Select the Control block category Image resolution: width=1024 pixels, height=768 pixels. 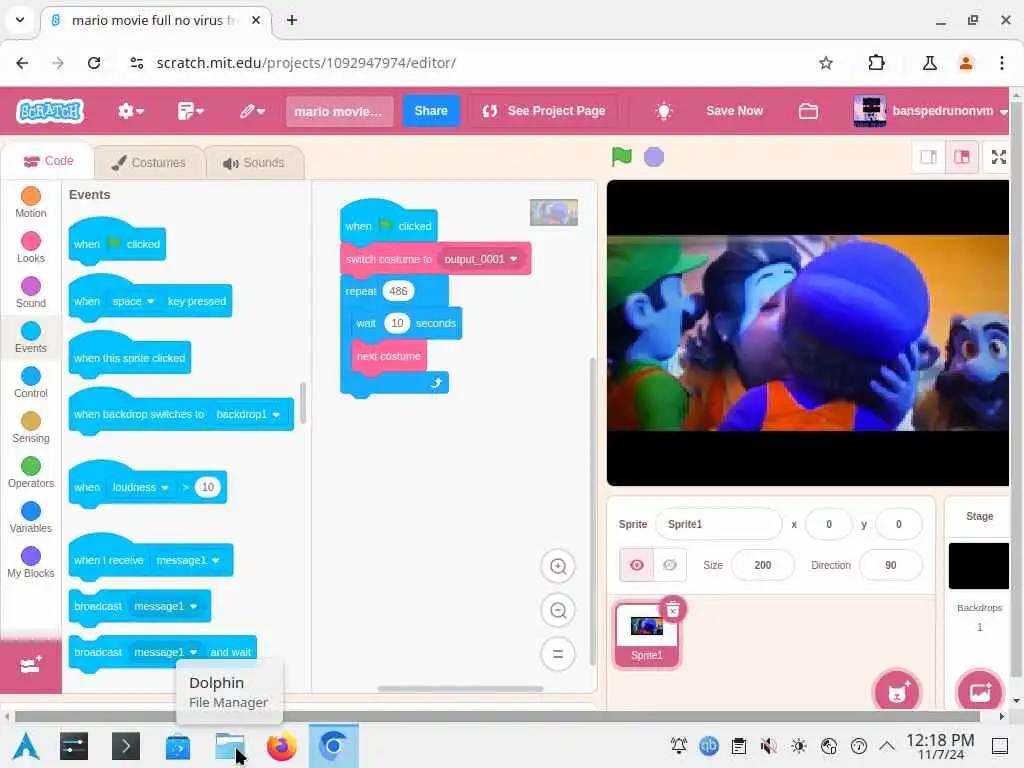click(x=31, y=383)
